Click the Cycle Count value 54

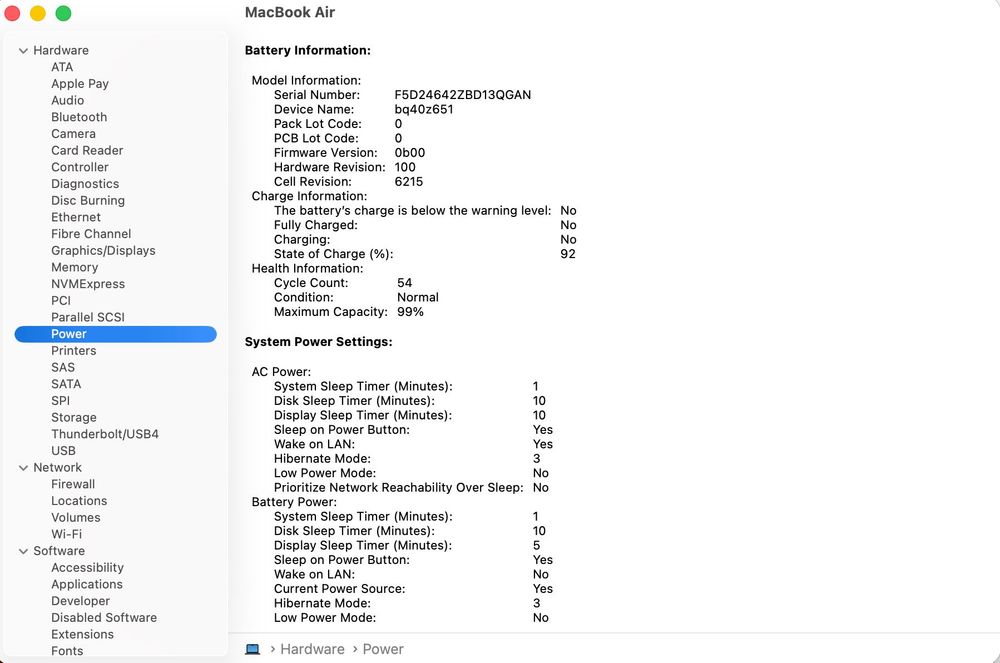coord(404,282)
